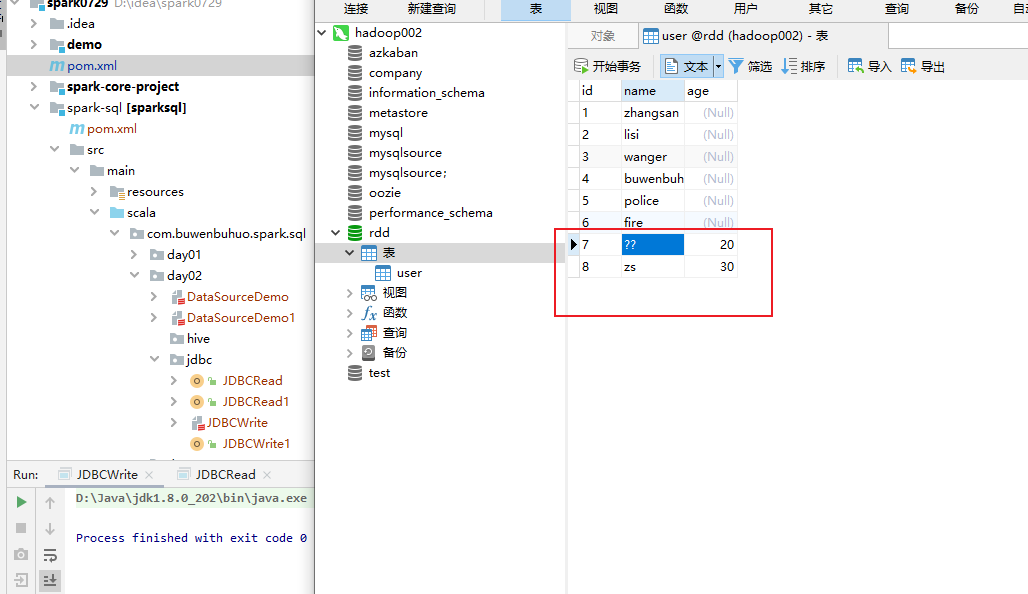Viewport: 1028px width, 594px height.
Task: Click the exit icon in Run panel
Action: 21,580
